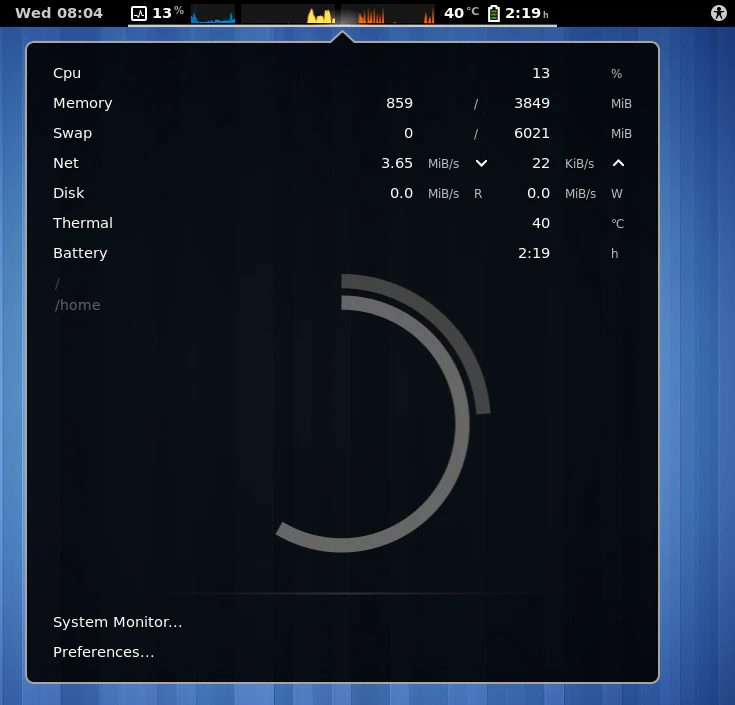The image size is (735, 705).
Task: Click the net download arrow icon
Action: (481, 163)
